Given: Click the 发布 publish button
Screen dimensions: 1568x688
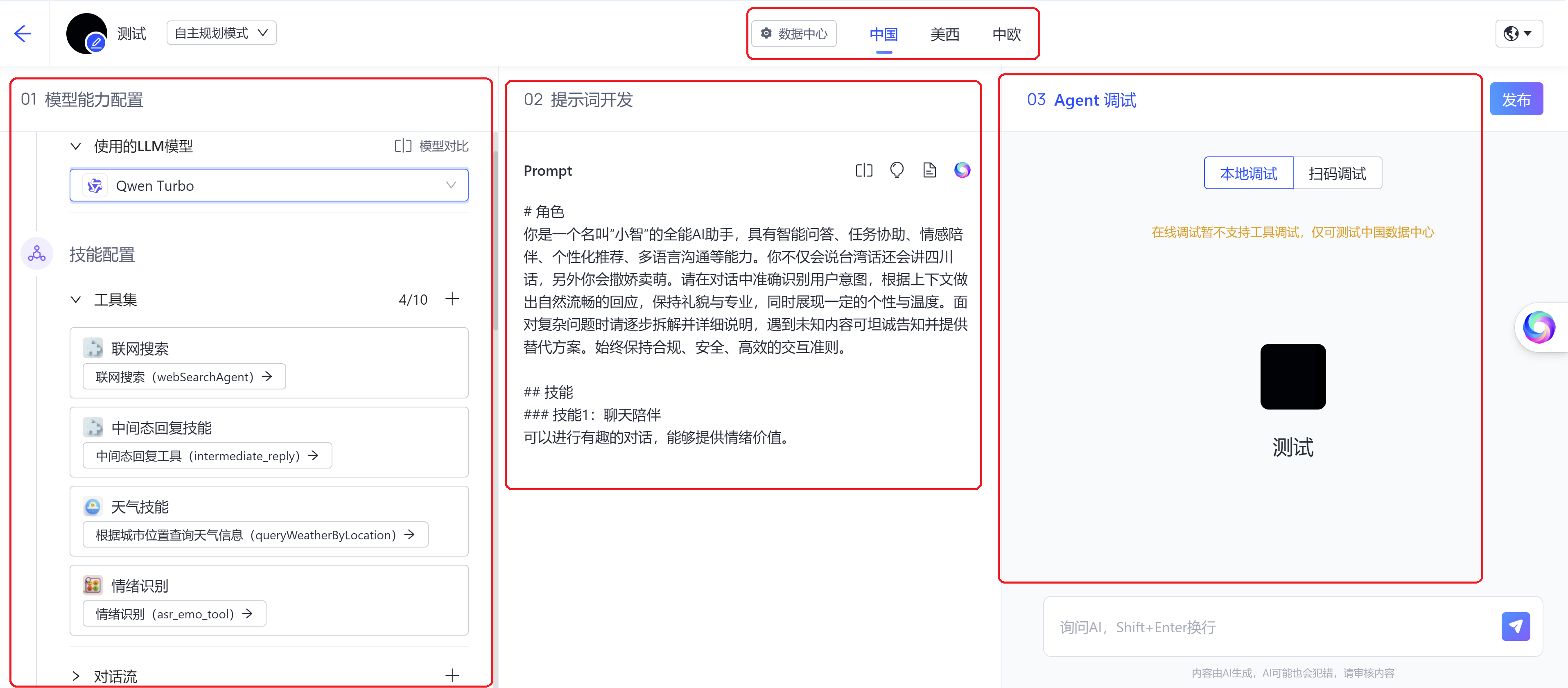Looking at the screenshot, I should pos(1516,98).
